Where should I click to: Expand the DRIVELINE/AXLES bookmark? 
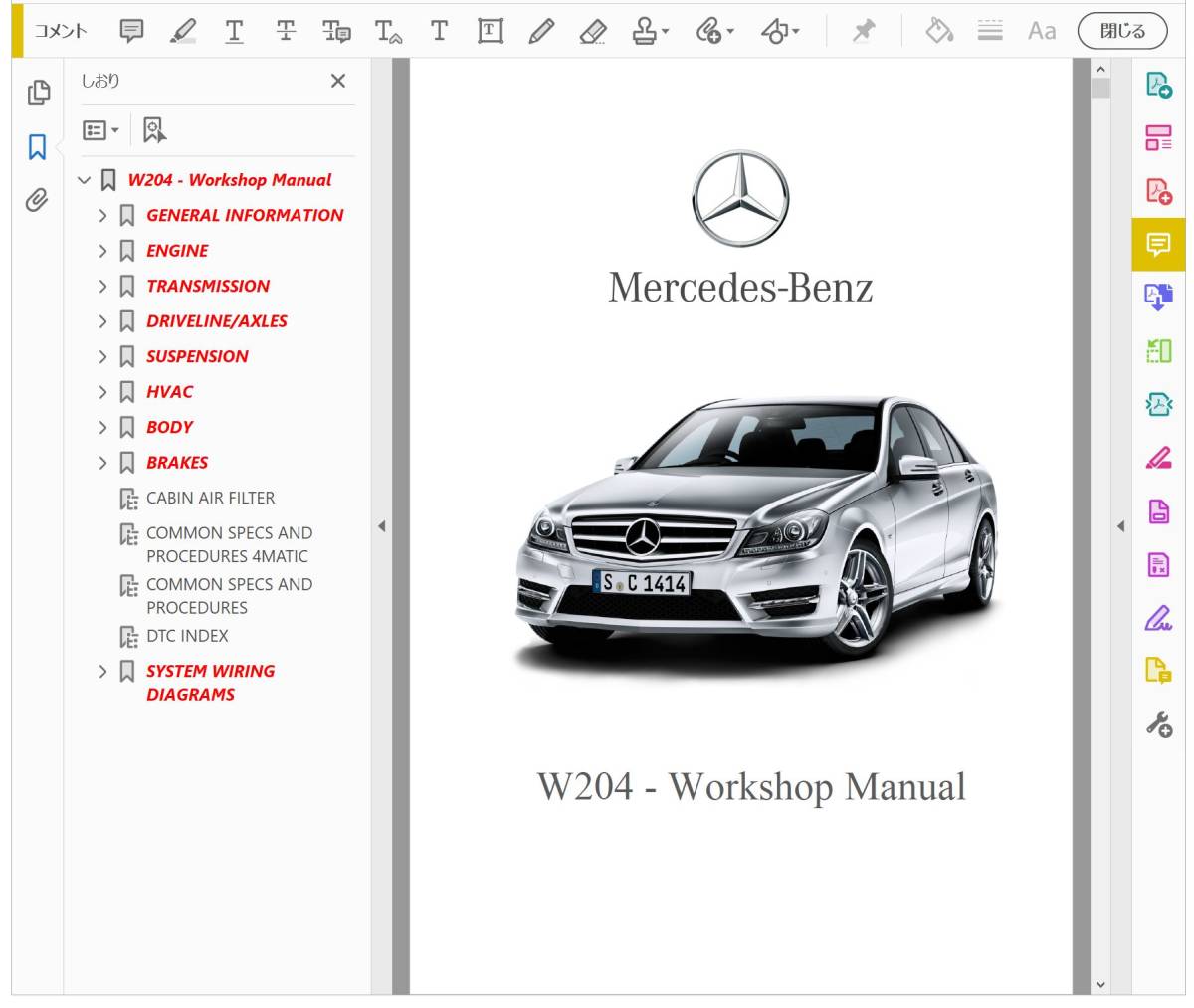102,321
